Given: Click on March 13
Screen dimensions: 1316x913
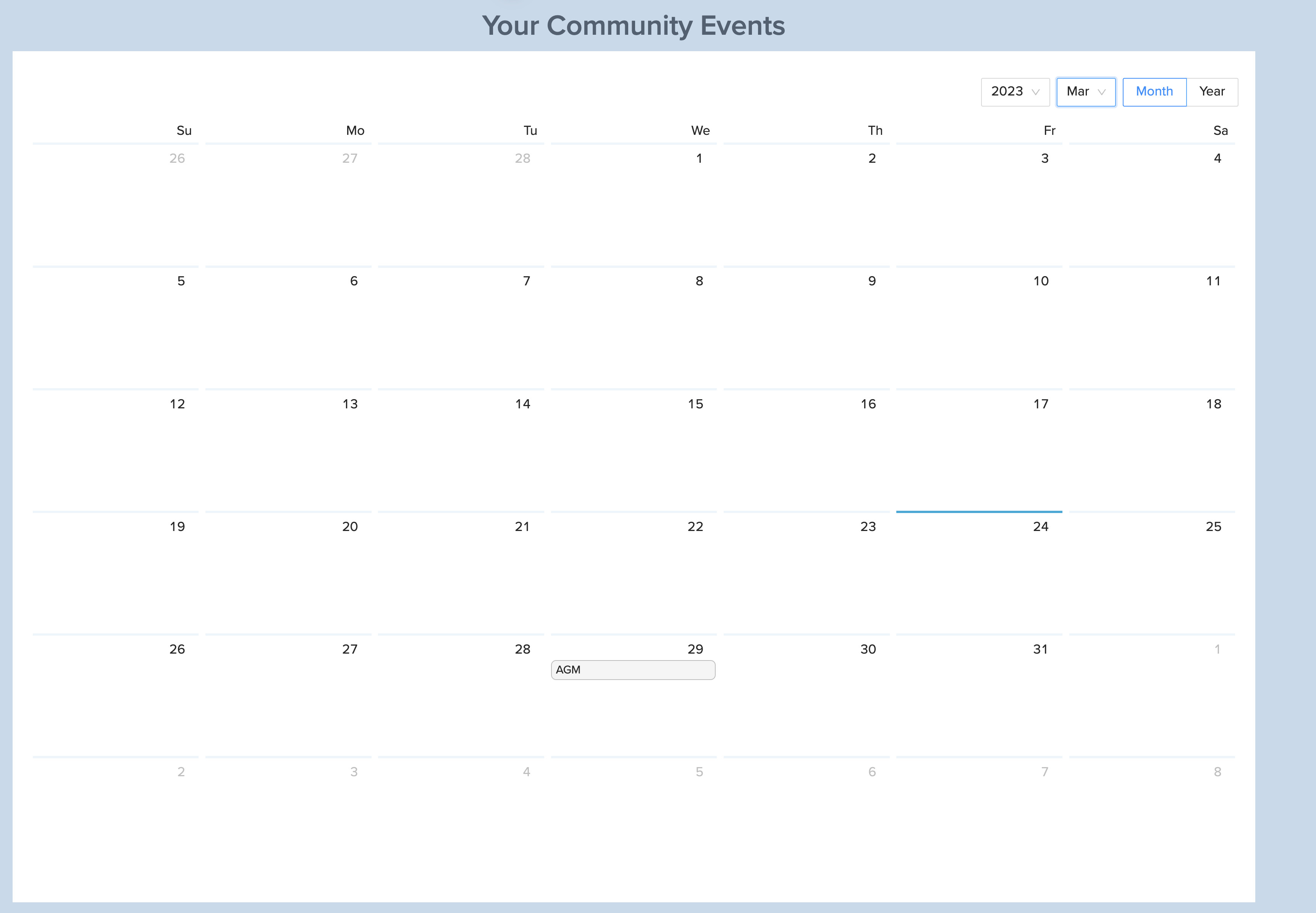Looking at the screenshot, I should tap(288, 450).
